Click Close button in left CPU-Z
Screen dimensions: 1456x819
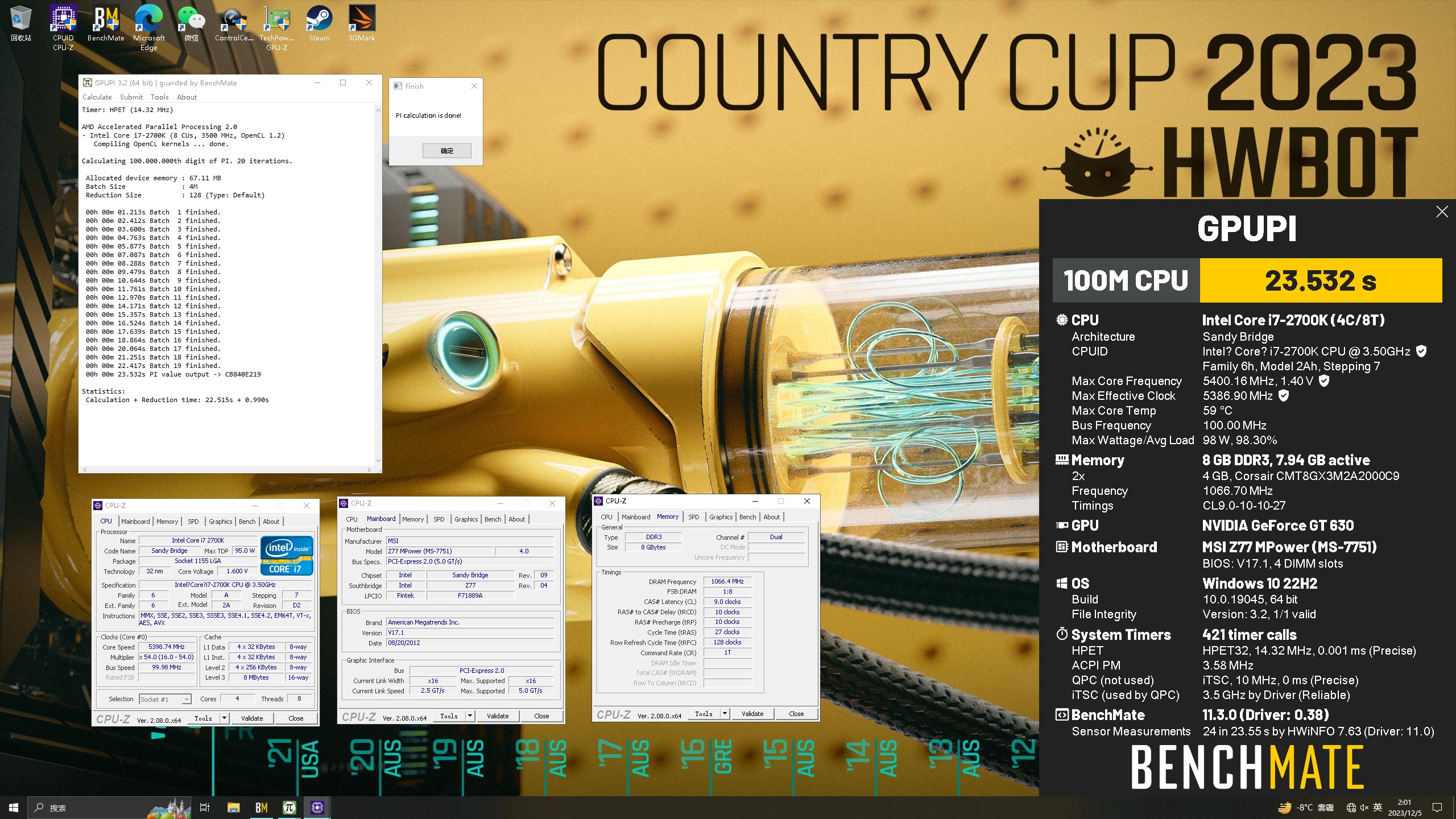point(296,718)
